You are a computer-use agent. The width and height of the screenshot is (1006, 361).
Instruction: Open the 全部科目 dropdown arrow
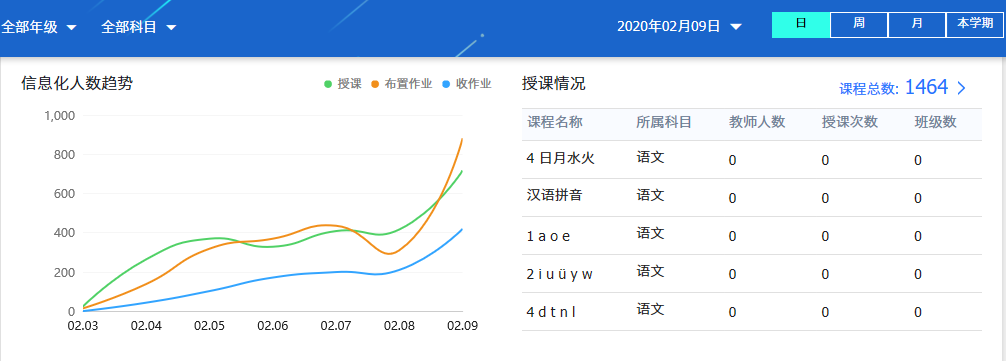171,28
